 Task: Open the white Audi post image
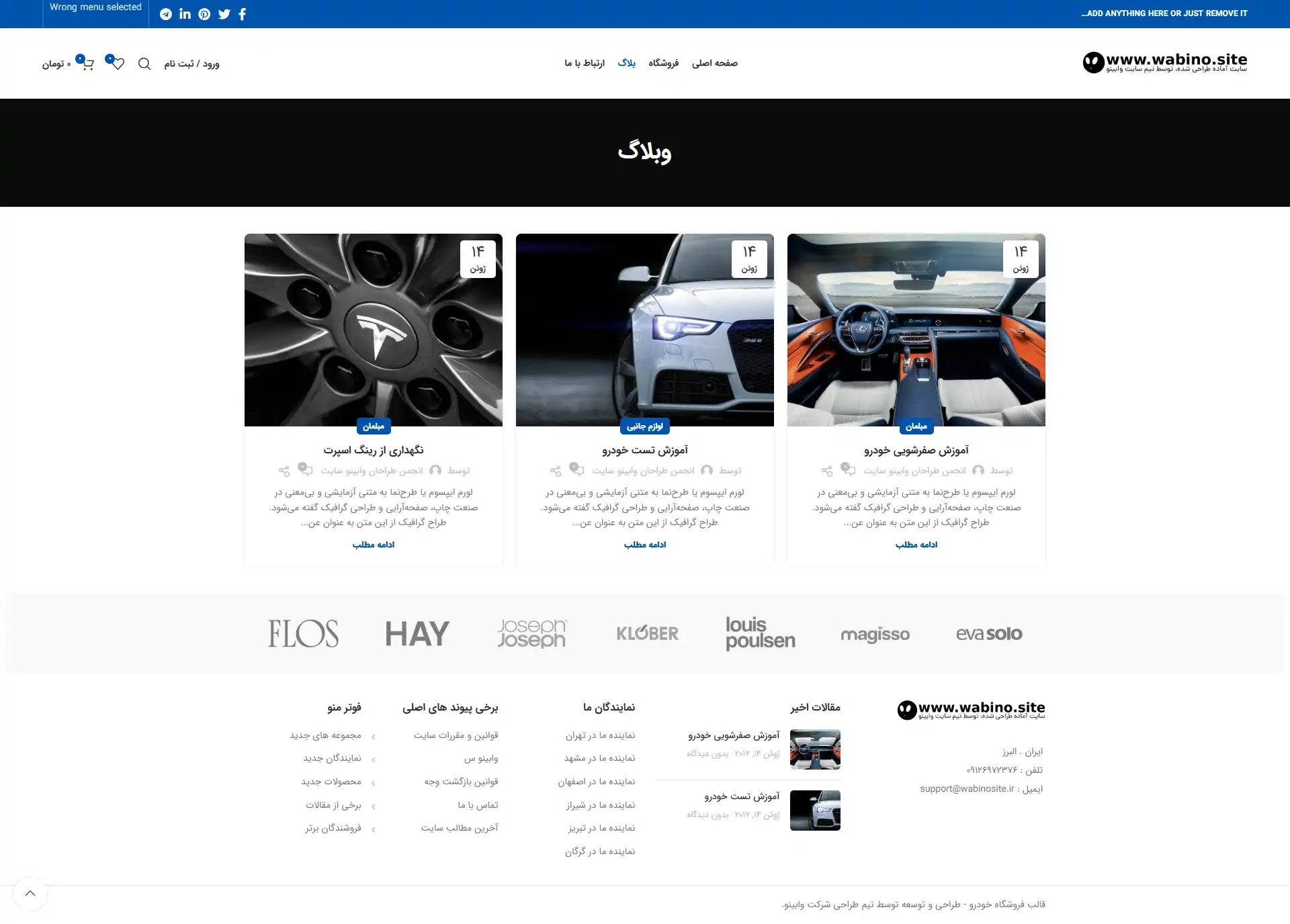coord(645,330)
